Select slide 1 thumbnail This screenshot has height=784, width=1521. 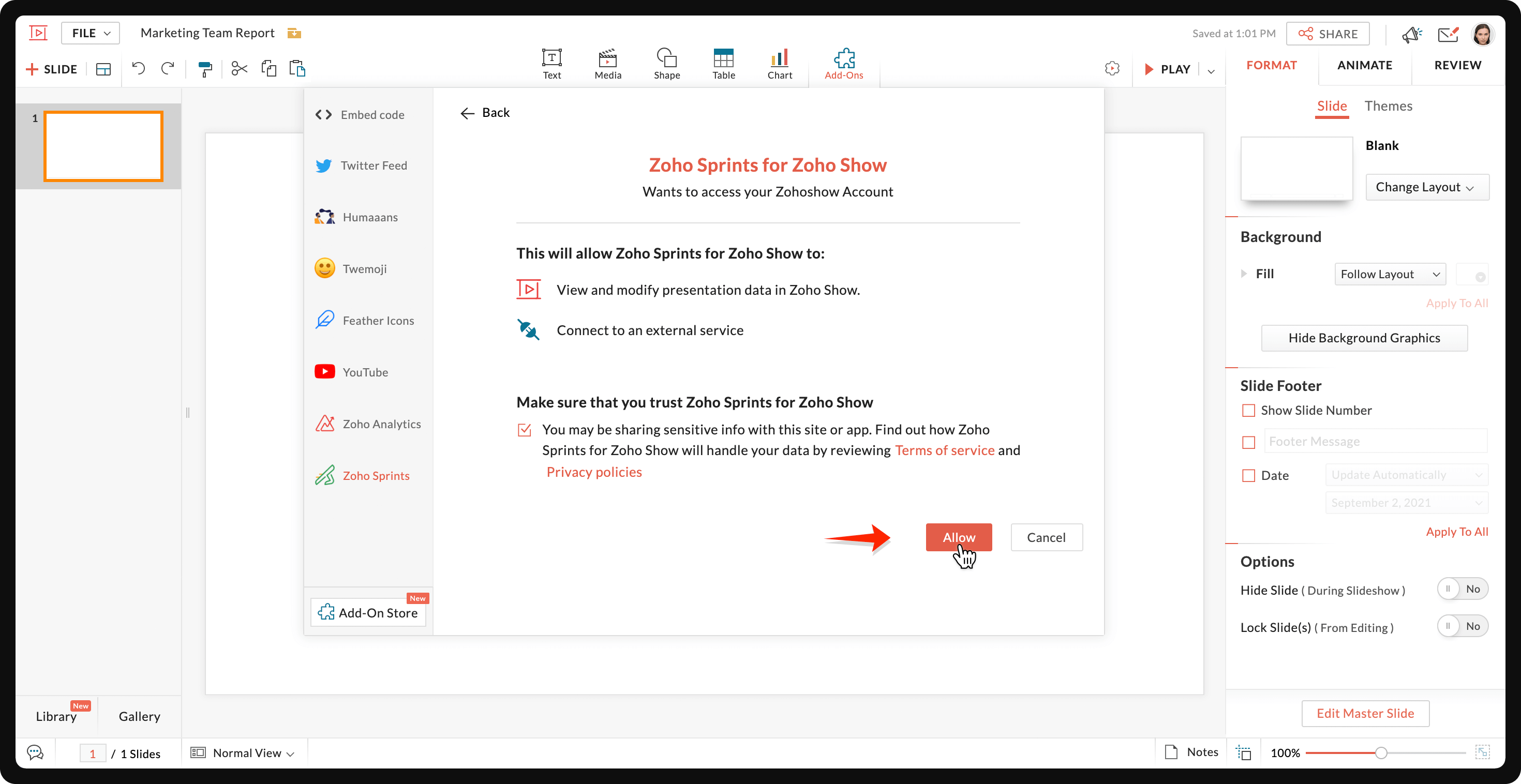click(x=103, y=146)
